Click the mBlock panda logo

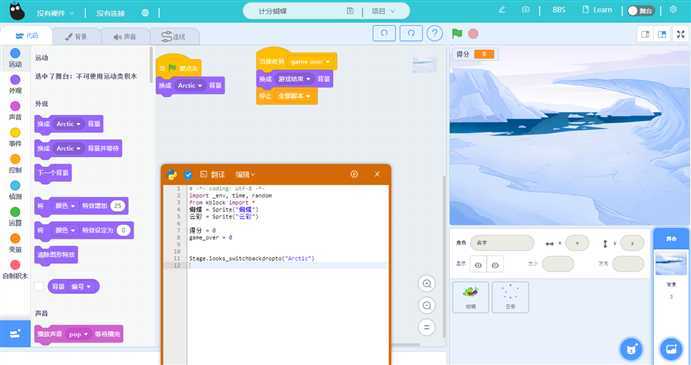click(x=17, y=11)
